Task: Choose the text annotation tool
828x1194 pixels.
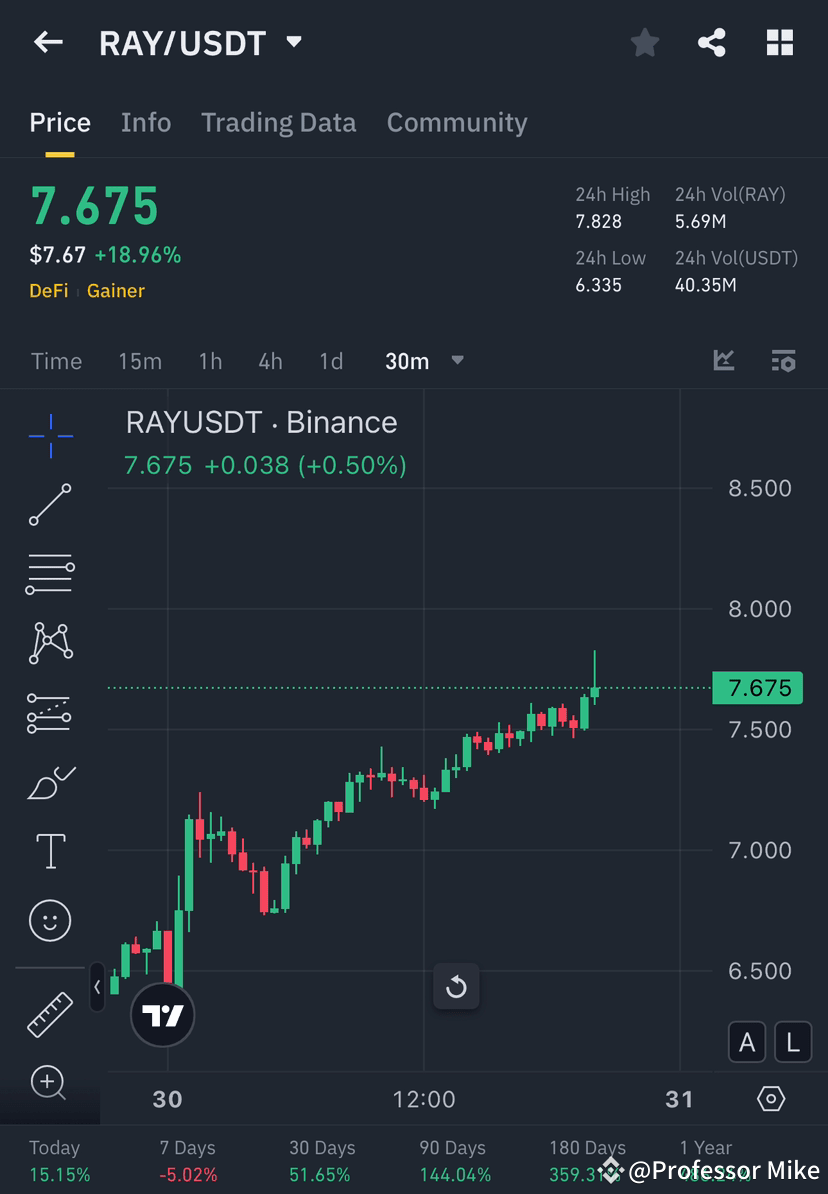Action: [x=50, y=850]
